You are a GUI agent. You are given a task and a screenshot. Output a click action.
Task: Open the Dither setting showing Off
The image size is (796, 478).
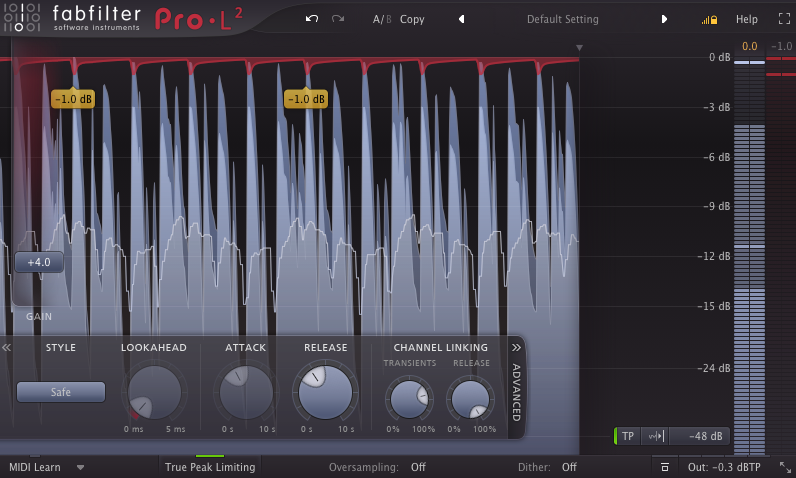click(x=568, y=467)
